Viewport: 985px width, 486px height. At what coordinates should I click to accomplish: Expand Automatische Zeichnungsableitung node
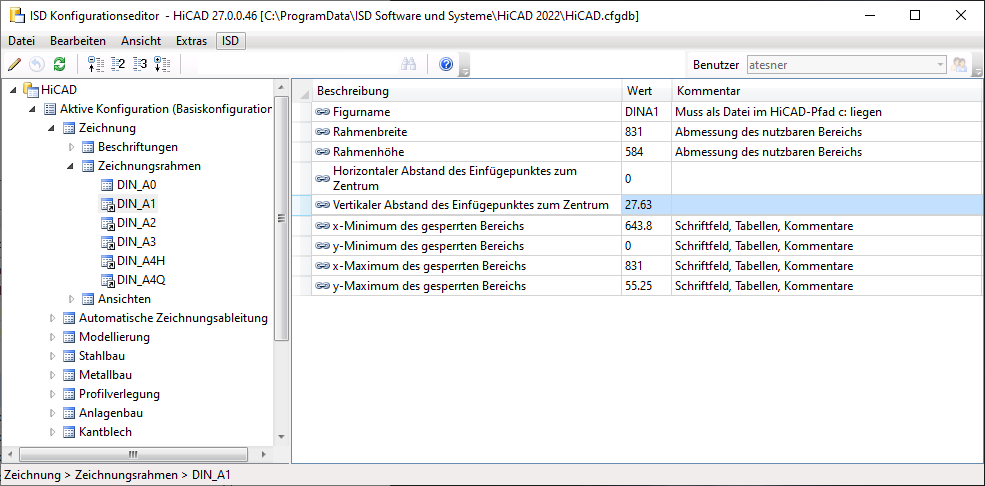(52, 318)
